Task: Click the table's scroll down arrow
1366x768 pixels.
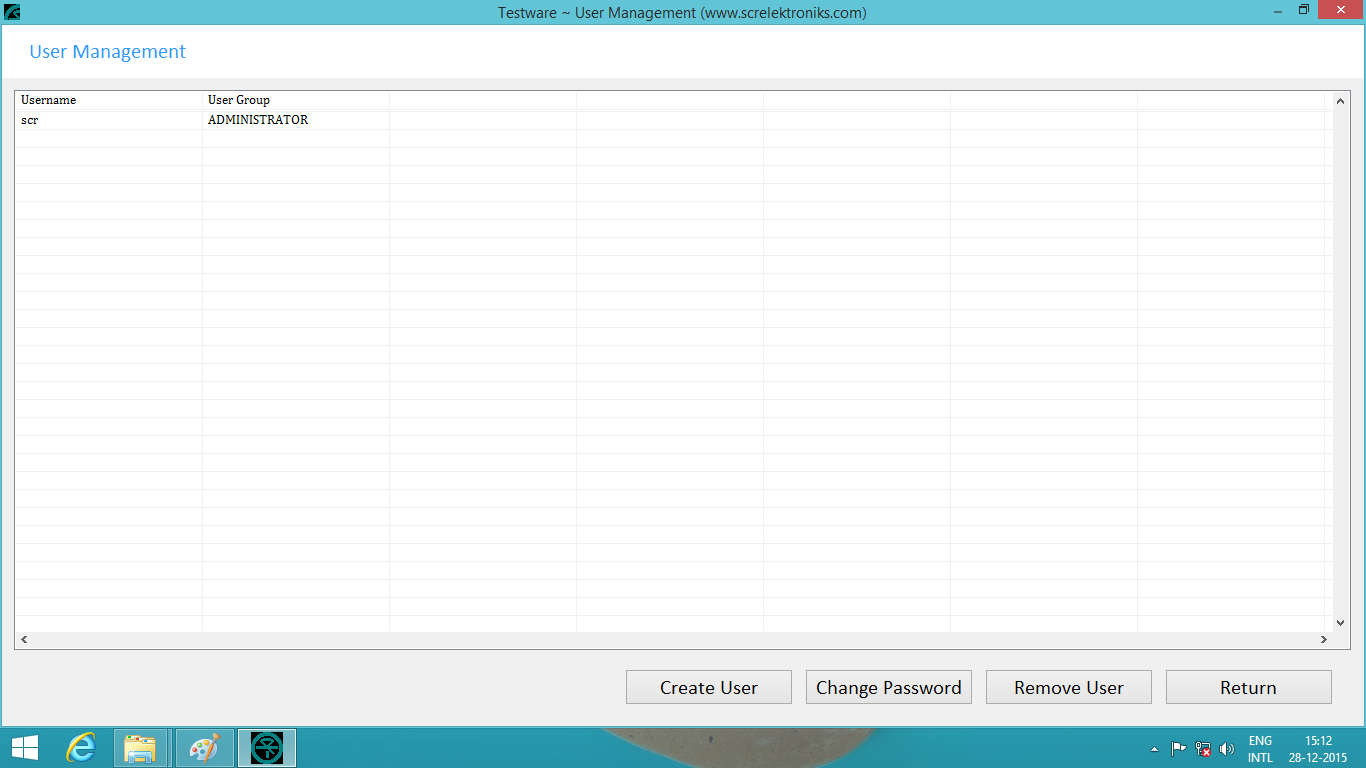Action: click(x=1342, y=622)
